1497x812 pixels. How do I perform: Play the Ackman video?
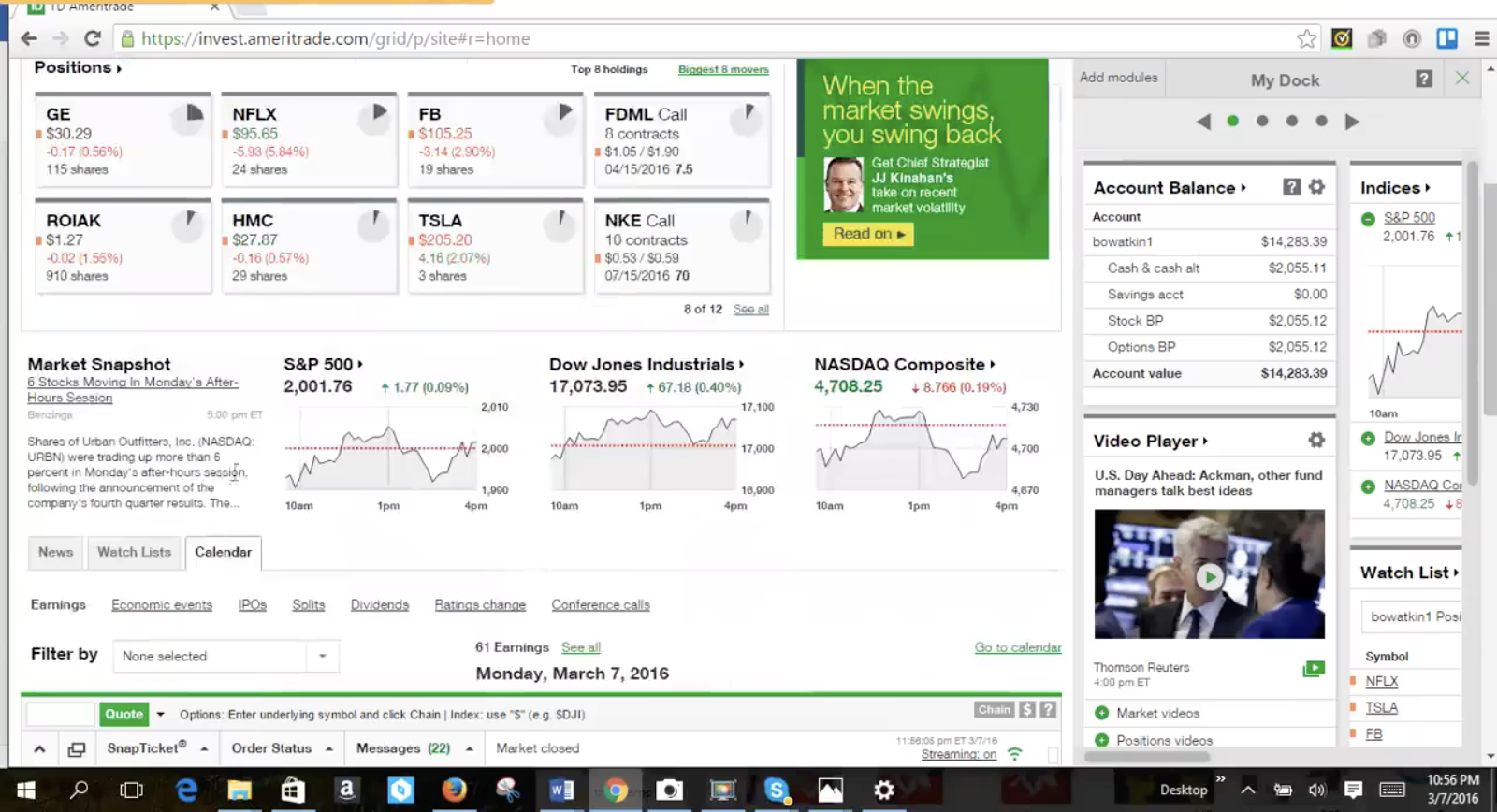point(1210,577)
